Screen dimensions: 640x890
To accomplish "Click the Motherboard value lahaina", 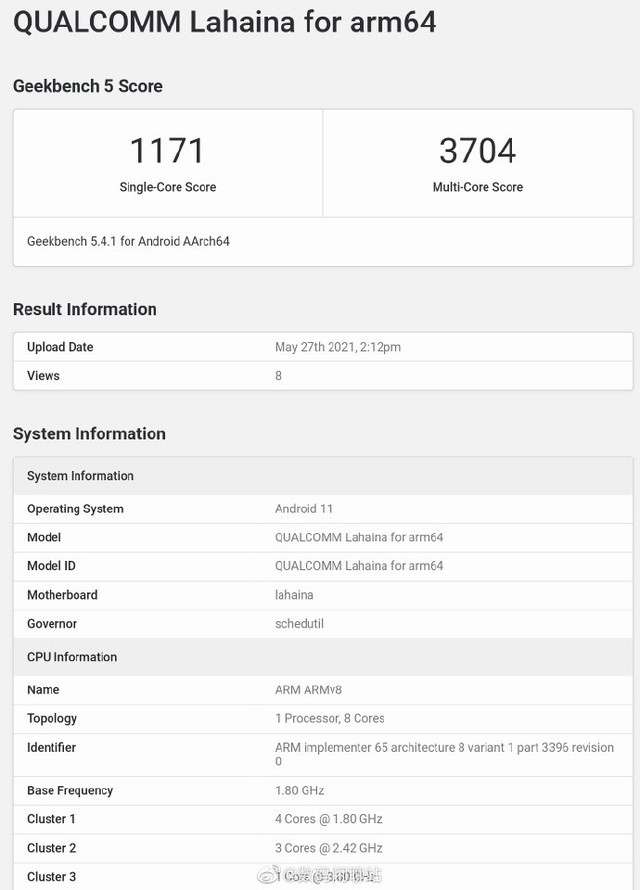I will tap(294, 595).
